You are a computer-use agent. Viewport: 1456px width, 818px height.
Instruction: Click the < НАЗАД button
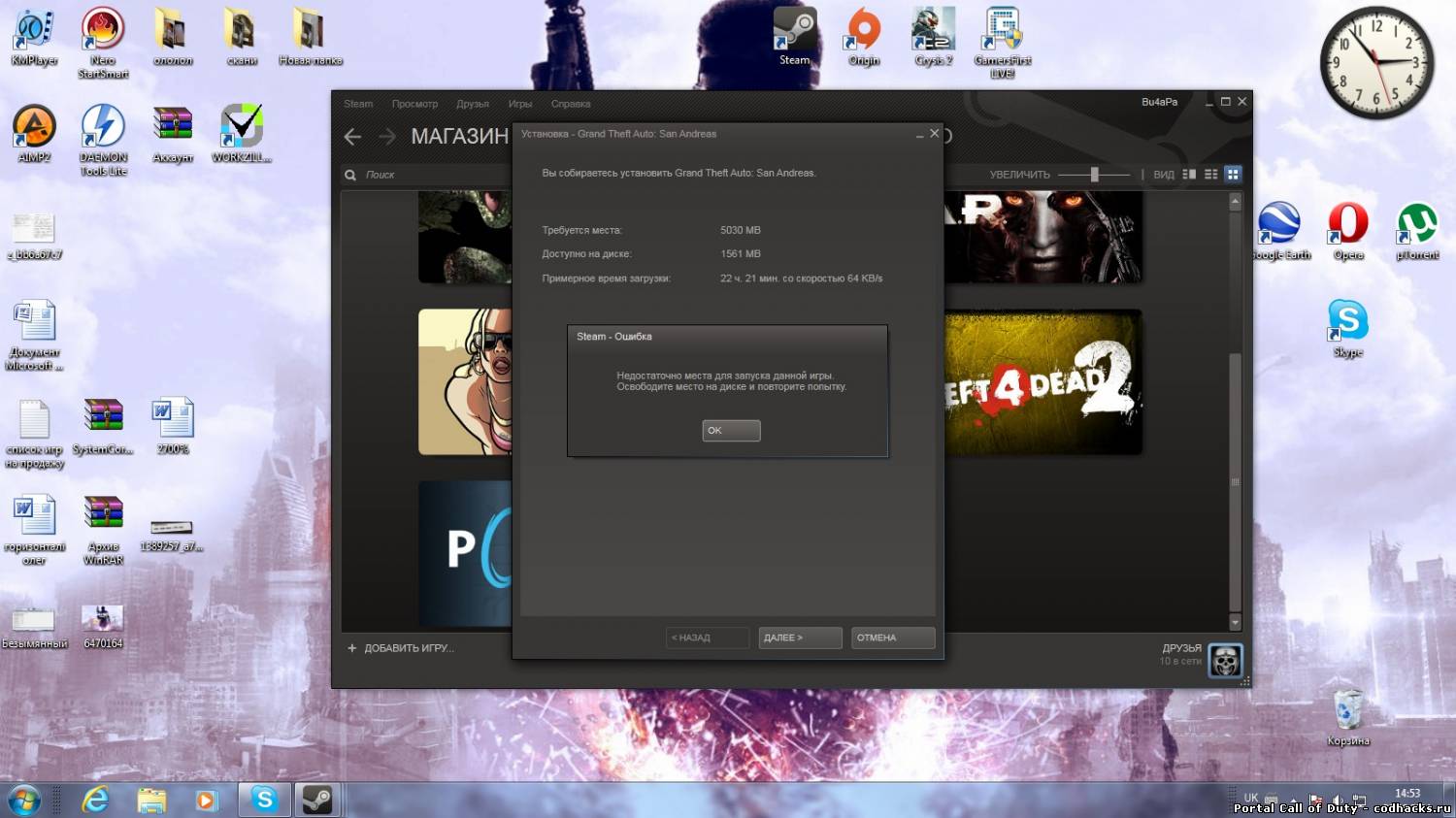pos(708,638)
